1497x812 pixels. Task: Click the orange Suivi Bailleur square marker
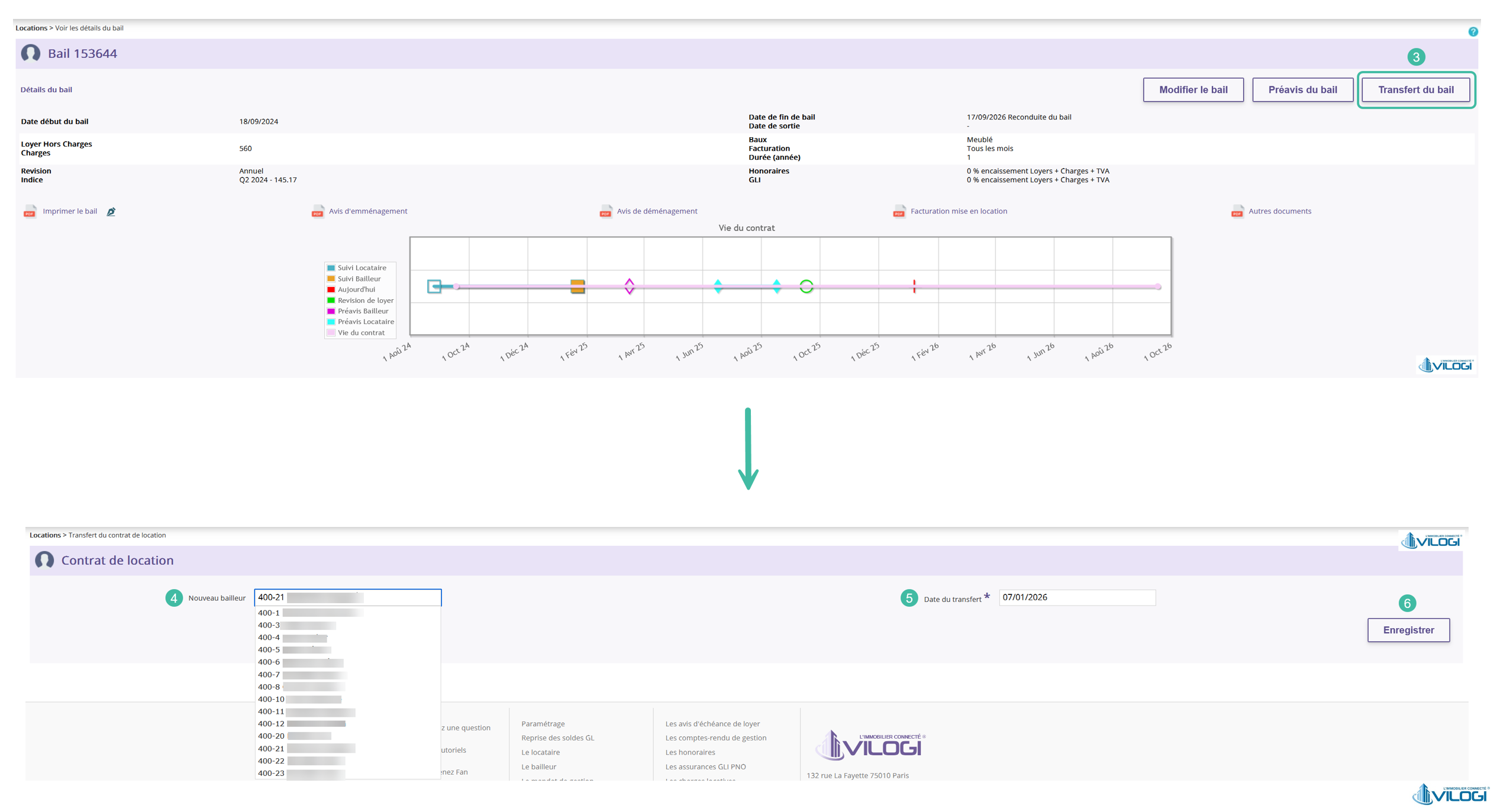577,287
